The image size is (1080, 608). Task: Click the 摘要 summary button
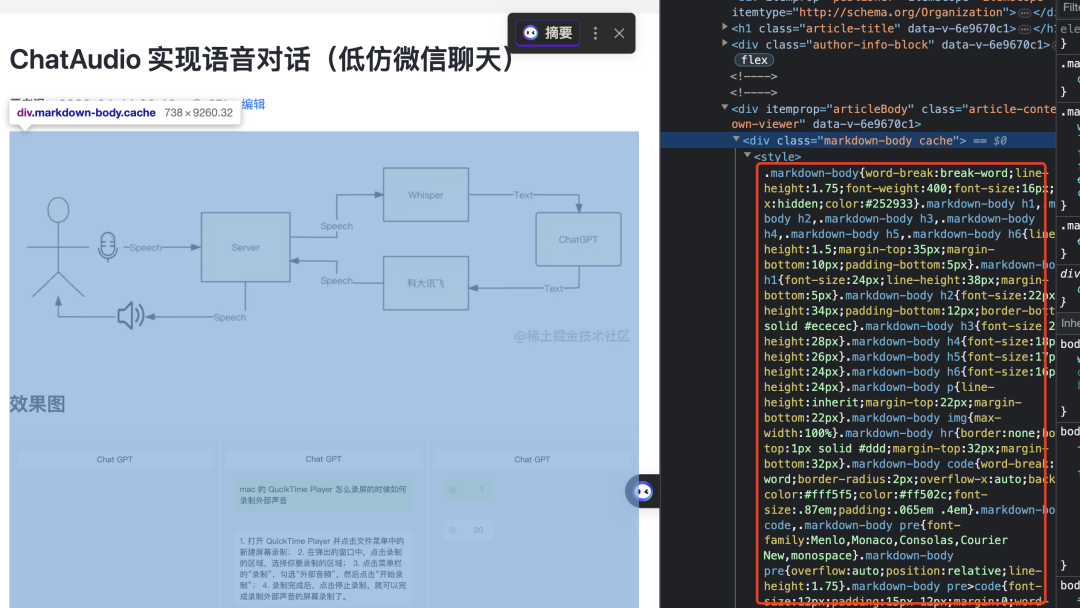click(545, 32)
